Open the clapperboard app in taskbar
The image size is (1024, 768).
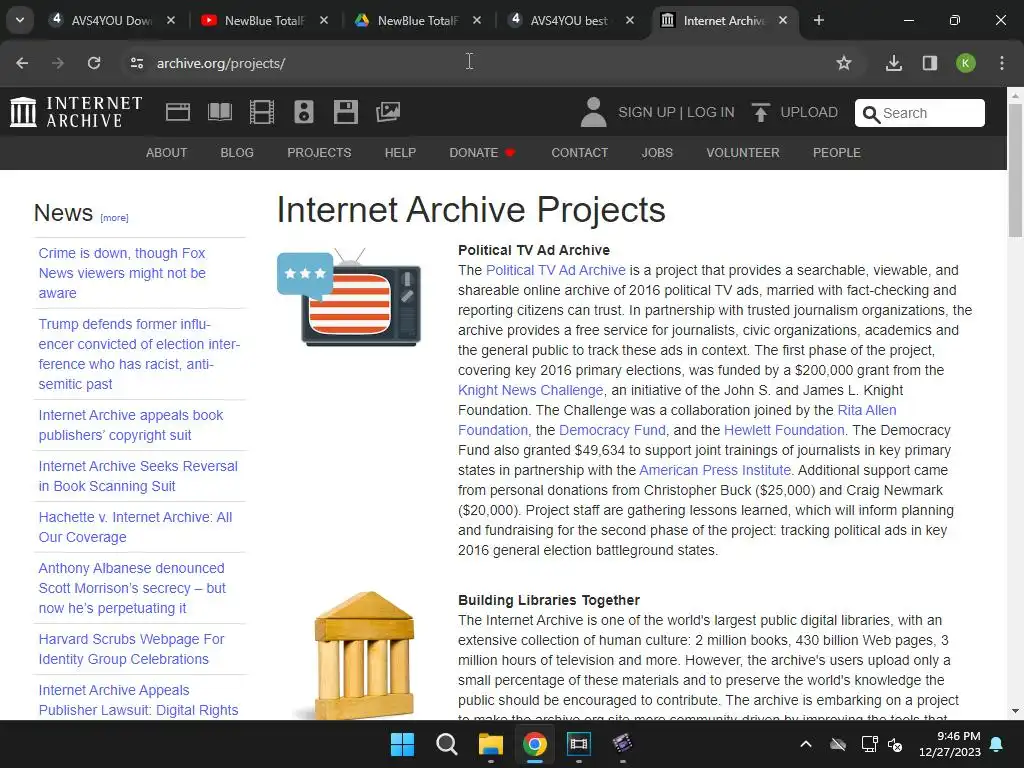[x=622, y=744]
